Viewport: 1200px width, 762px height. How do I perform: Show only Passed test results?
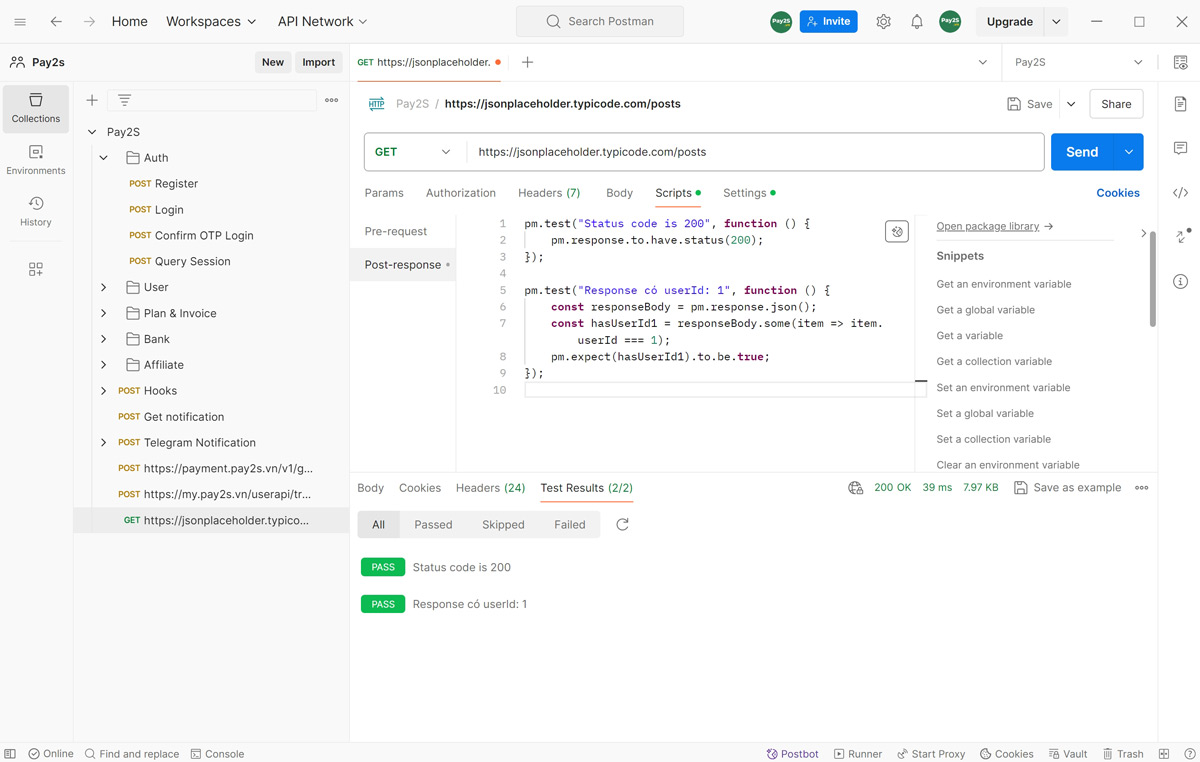(433, 525)
